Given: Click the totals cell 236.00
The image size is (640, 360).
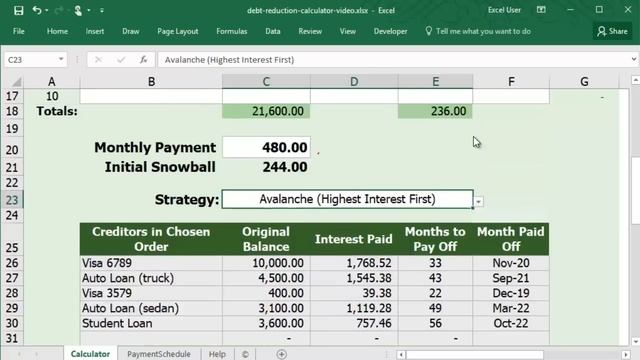Looking at the screenshot, I should coord(435,111).
